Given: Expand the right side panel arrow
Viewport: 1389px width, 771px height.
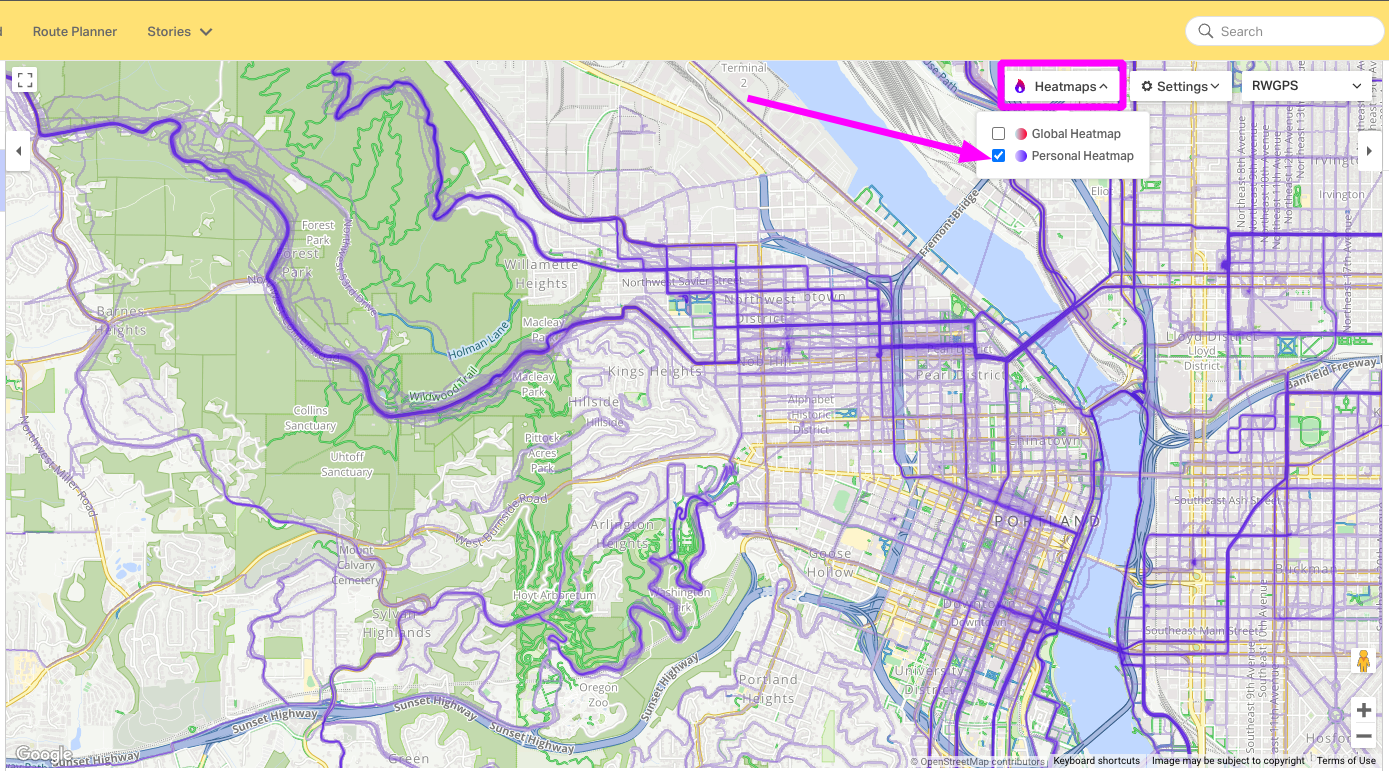Looking at the screenshot, I should [x=1370, y=151].
